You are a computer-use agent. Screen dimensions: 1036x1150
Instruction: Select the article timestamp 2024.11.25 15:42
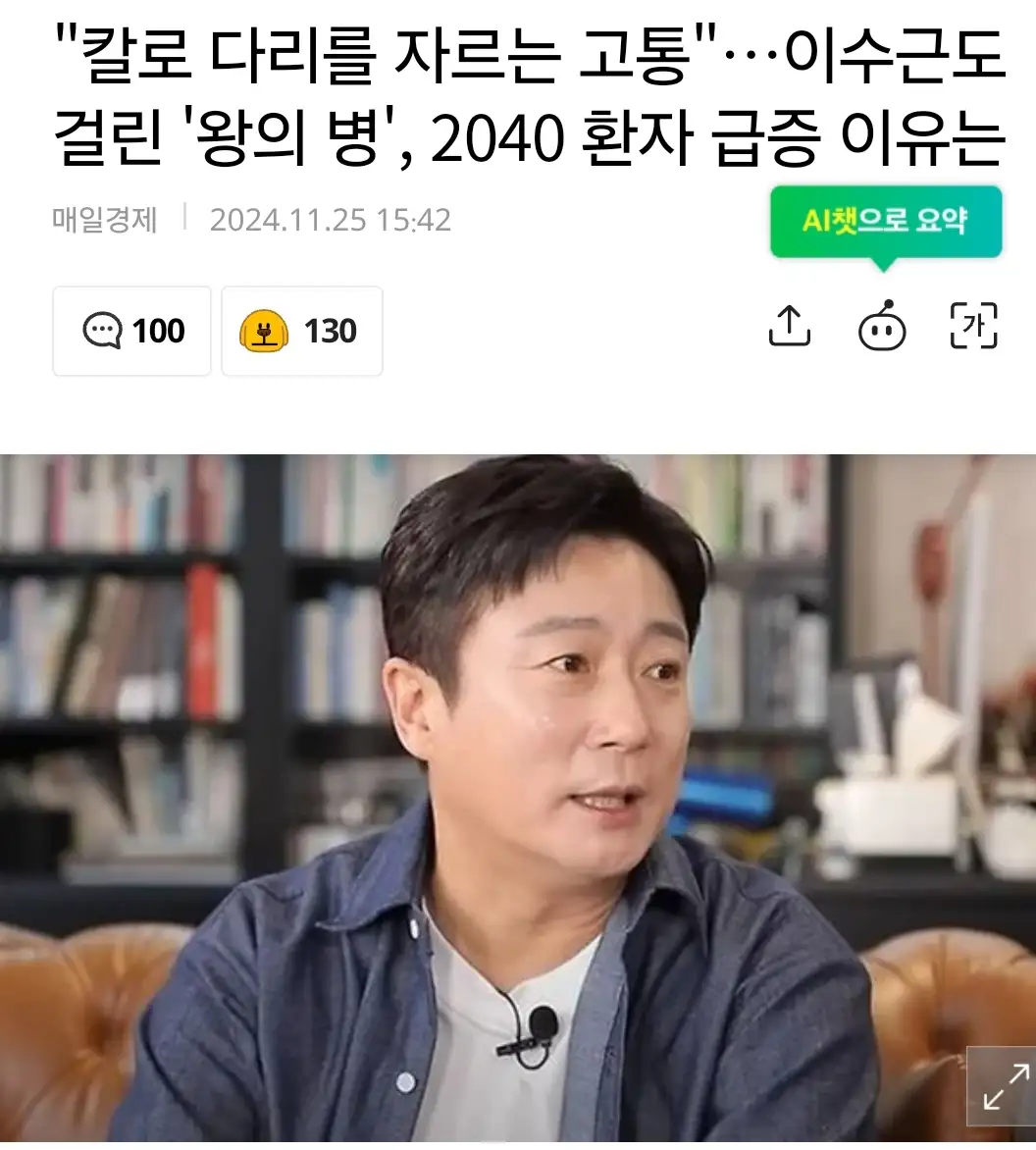click(x=331, y=220)
